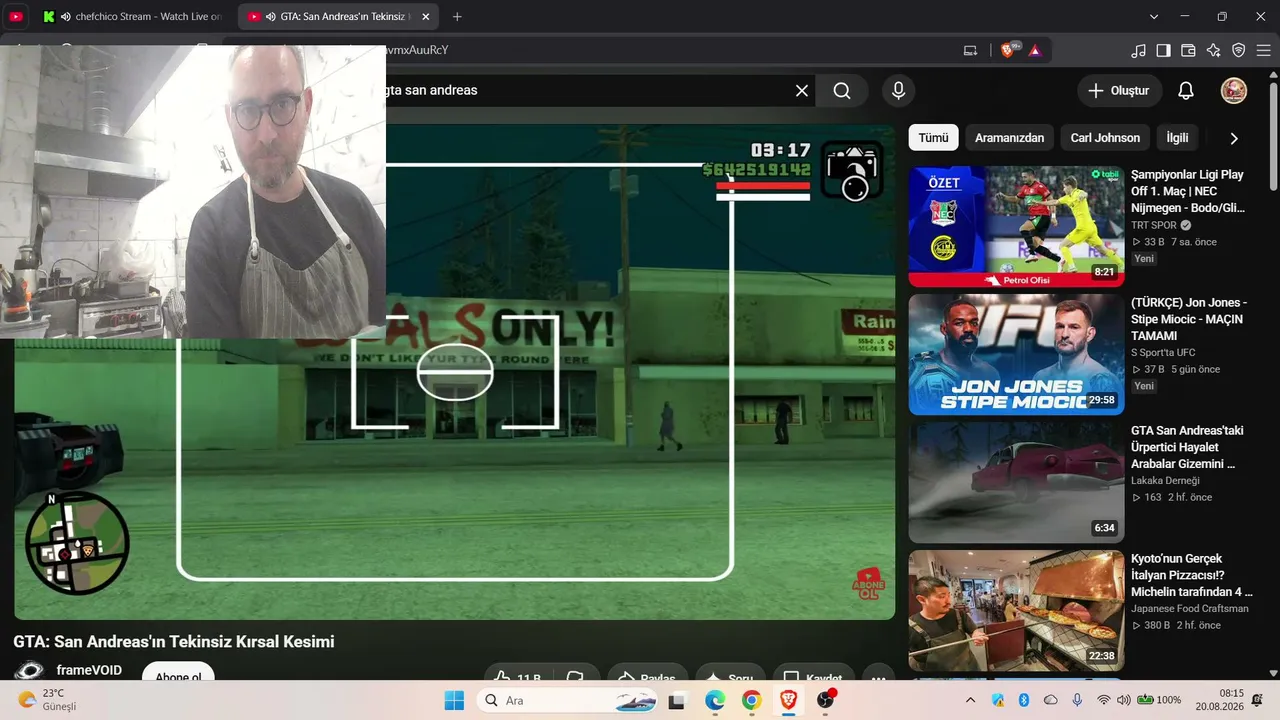Click the microphone tray icon

[x=1077, y=700]
